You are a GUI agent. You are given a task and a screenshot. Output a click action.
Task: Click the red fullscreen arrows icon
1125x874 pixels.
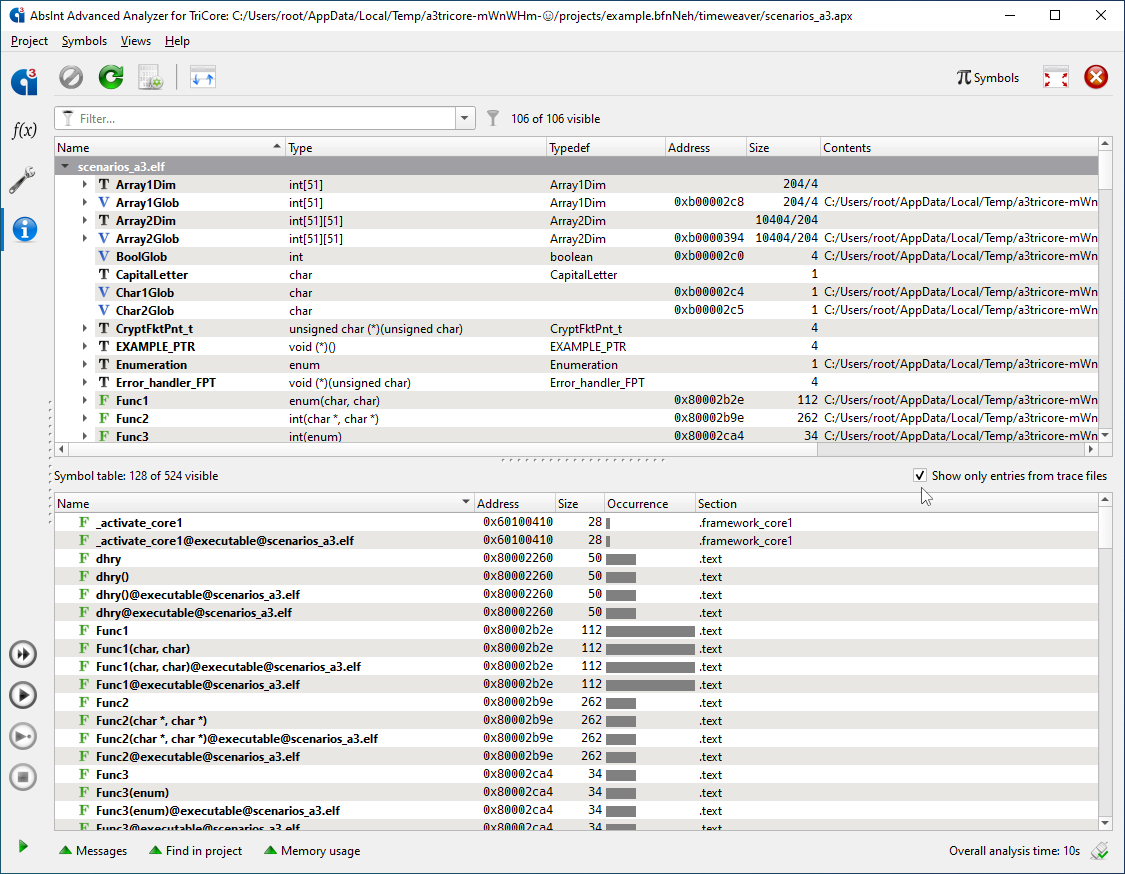1055,77
